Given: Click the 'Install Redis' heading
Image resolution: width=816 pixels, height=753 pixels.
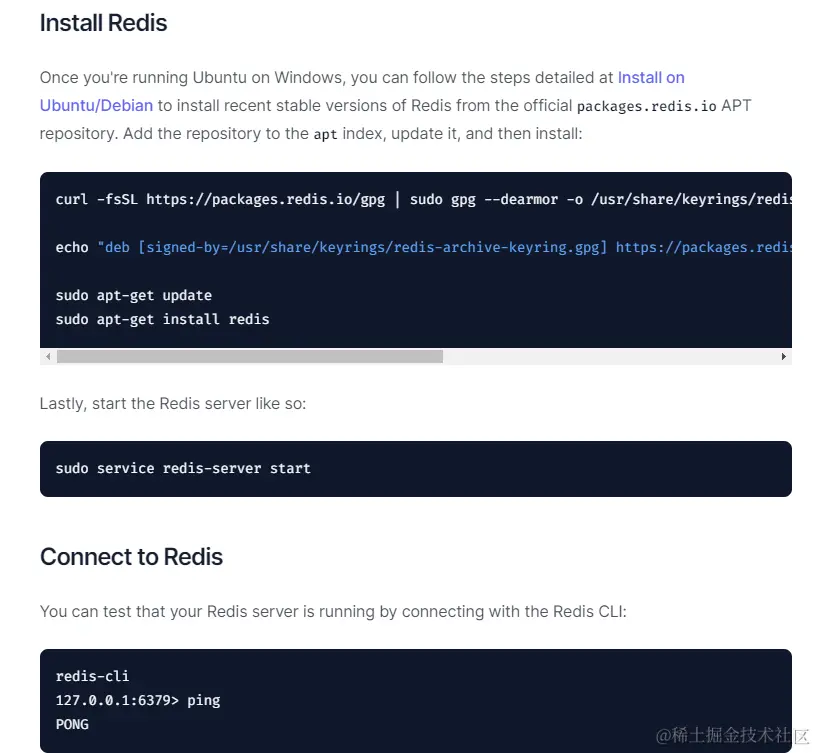Looking at the screenshot, I should 104,23.
